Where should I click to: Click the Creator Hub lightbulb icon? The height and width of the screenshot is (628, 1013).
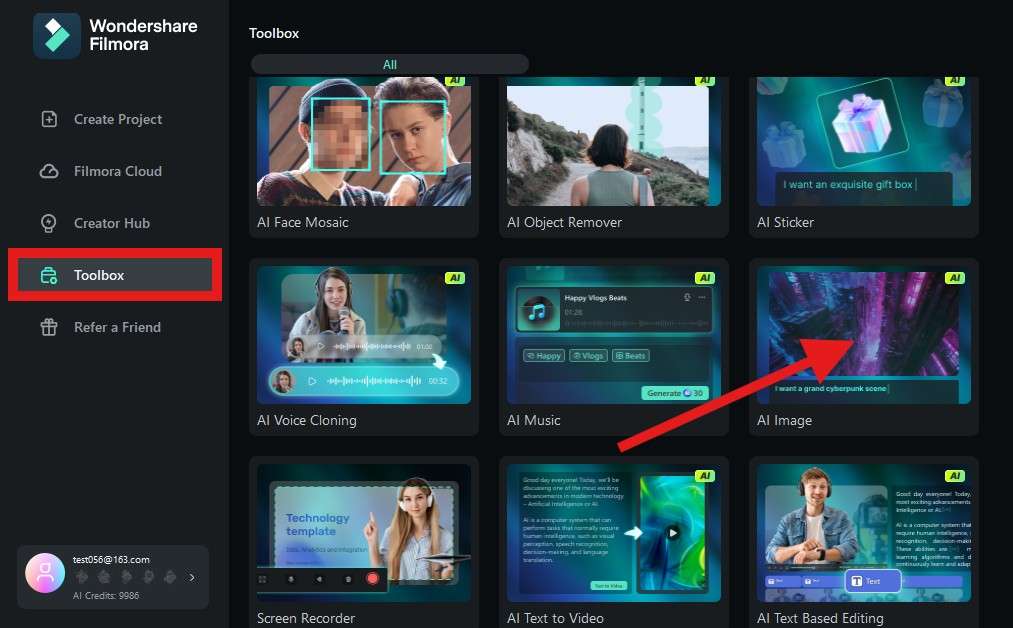[48, 223]
